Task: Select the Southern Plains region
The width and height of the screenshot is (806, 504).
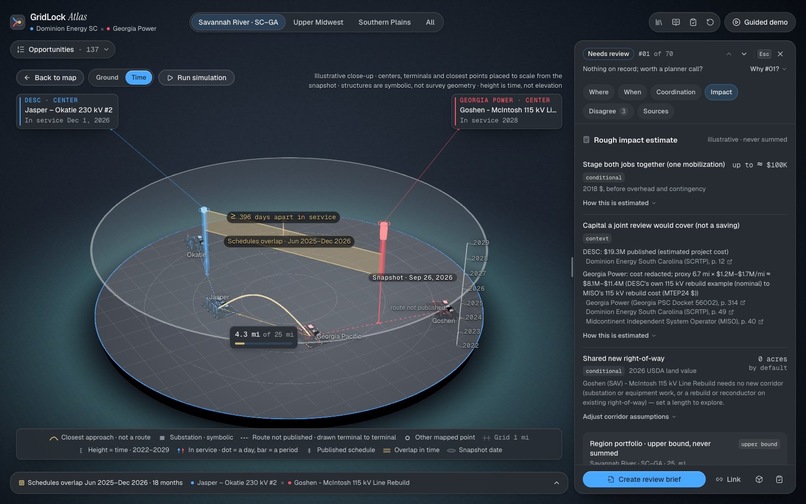Action: tap(384, 22)
